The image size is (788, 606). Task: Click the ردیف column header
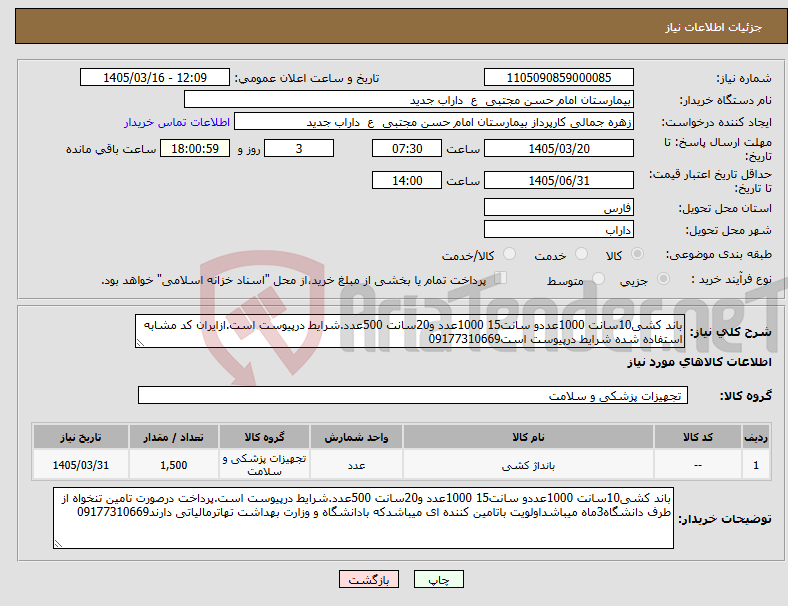(x=755, y=437)
